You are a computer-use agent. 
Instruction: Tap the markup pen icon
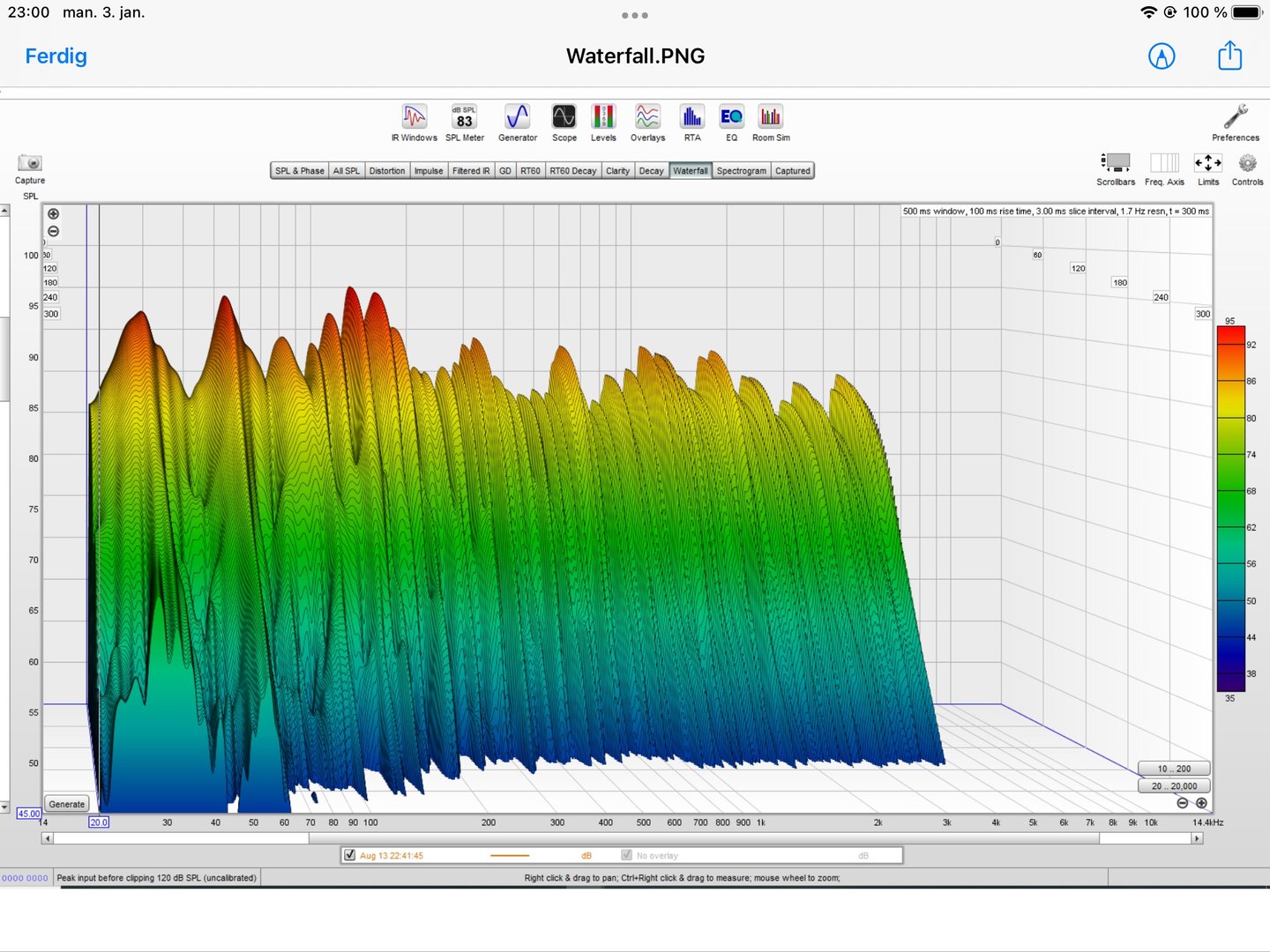tap(1162, 56)
